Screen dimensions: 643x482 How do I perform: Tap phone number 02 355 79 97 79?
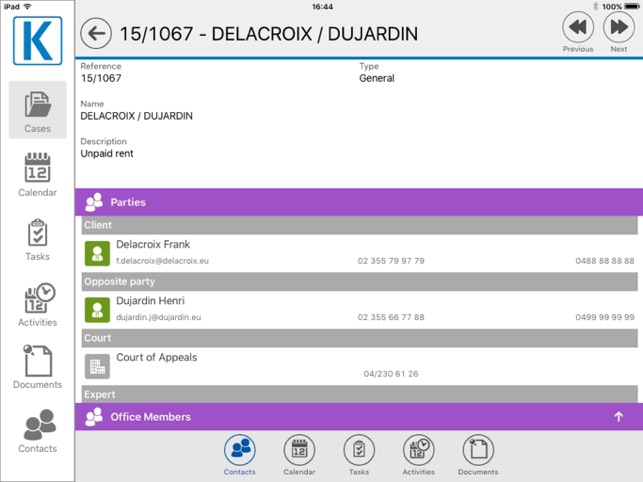pyautogui.click(x=391, y=261)
